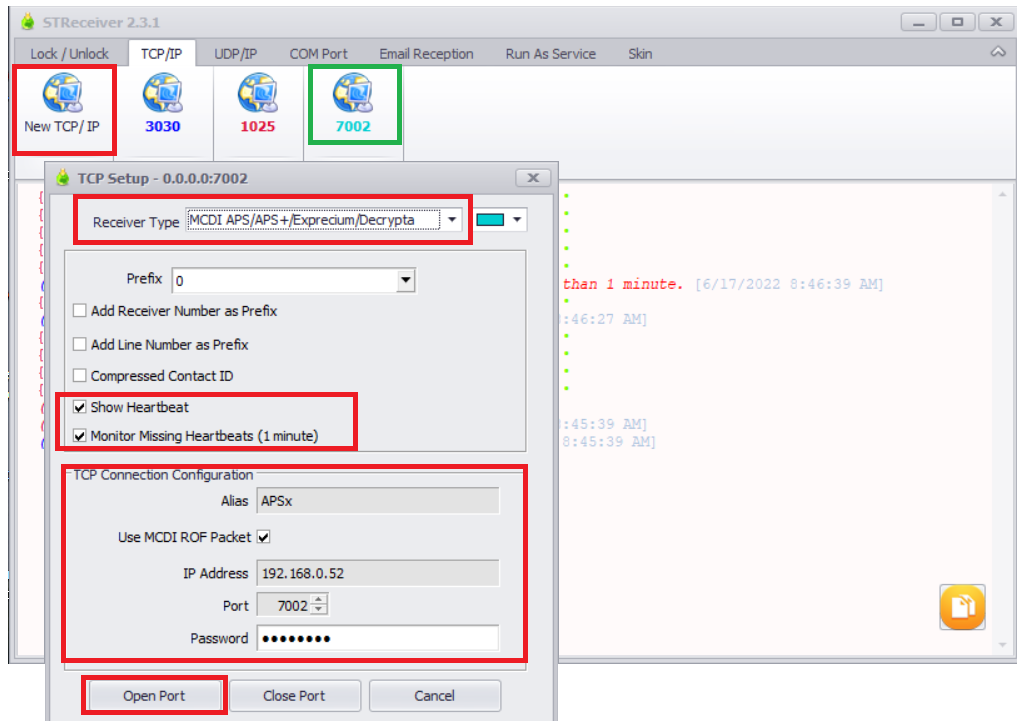Switch to the UDP/IP tab
1021x722 pixels.
(x=236, y=54)
